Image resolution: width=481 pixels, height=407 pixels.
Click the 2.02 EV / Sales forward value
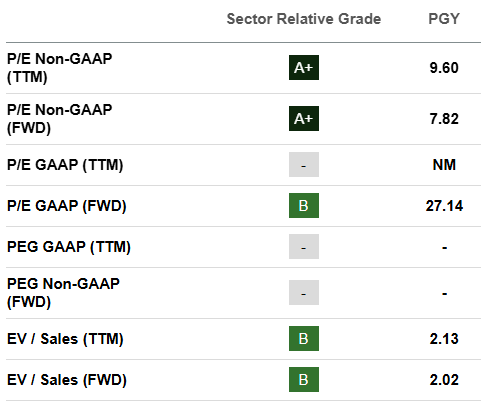coord(444,380)
